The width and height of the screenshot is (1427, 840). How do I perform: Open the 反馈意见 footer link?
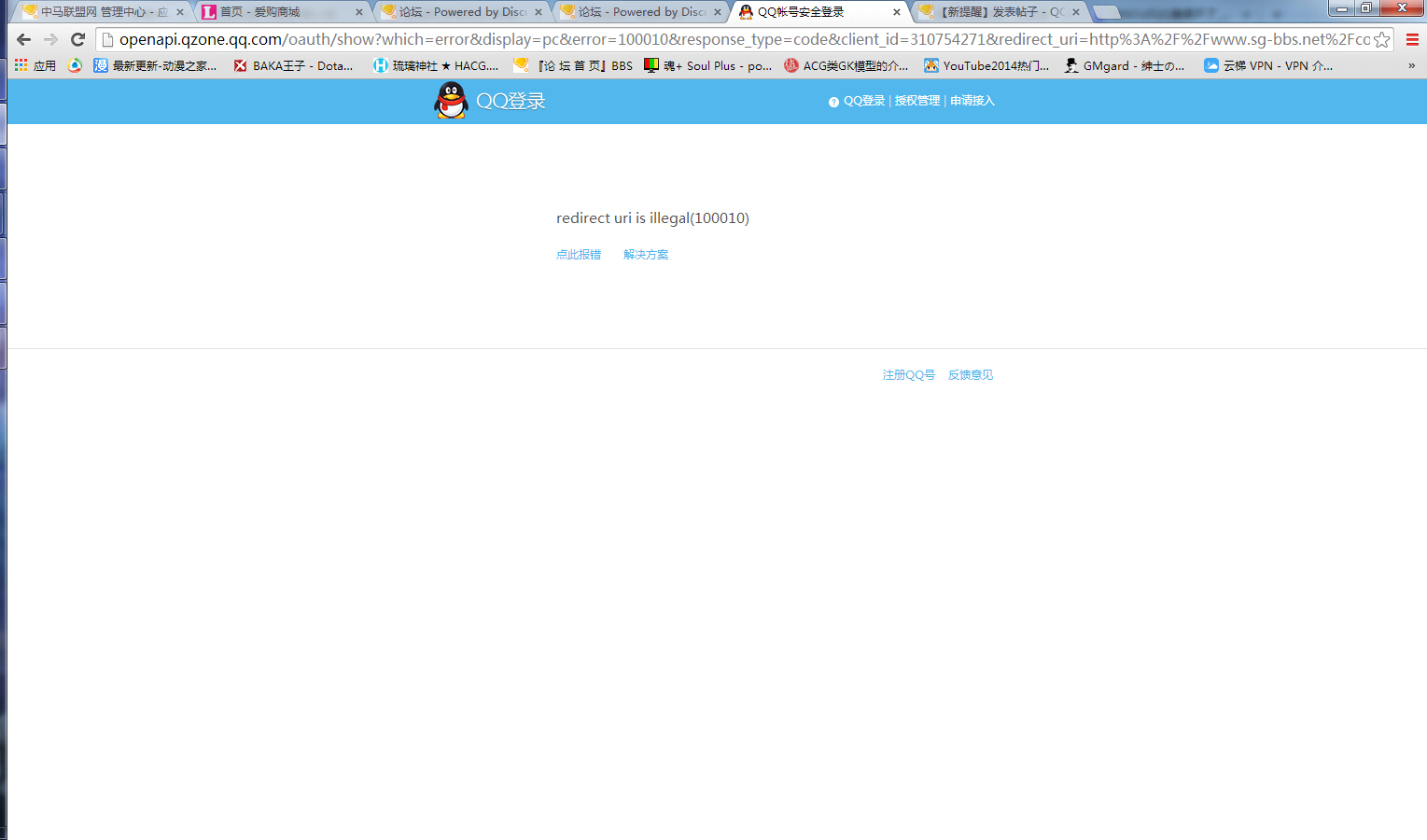point(971,375)
